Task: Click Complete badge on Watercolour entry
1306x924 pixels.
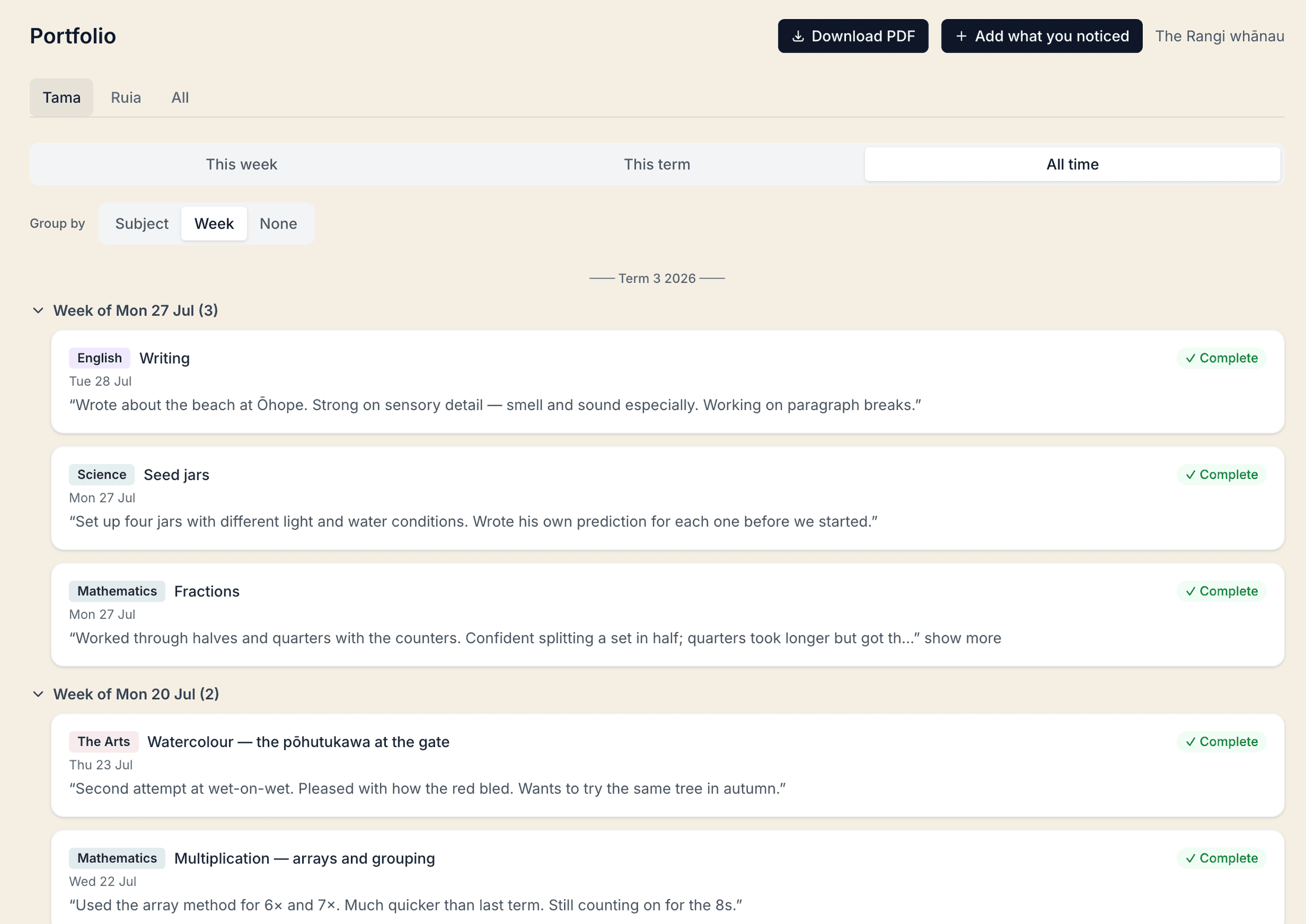Action: coord(1221,742)
